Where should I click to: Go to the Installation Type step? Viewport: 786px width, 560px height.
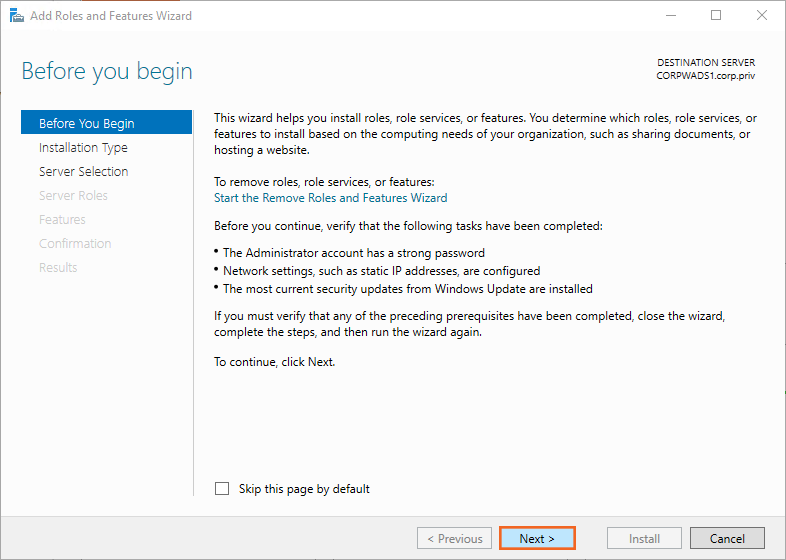[83, 148]
